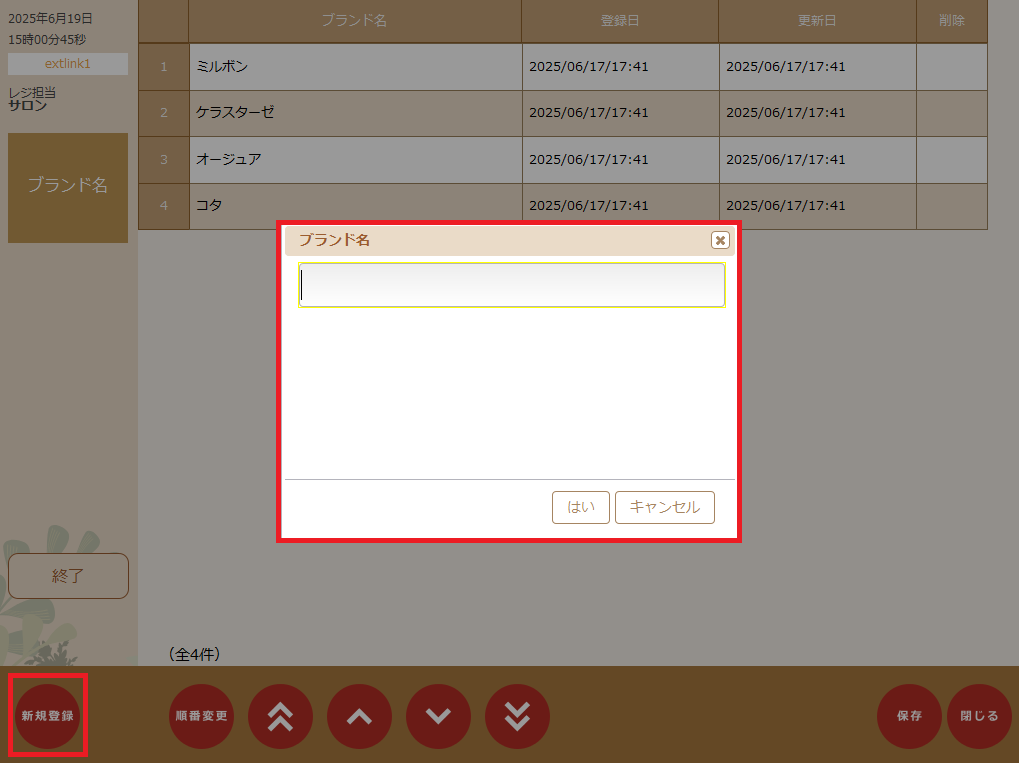This screenshot has width=1019, height=763.
Task: Click the 更新日 cell for コタ
Action: tap(818, 206)
